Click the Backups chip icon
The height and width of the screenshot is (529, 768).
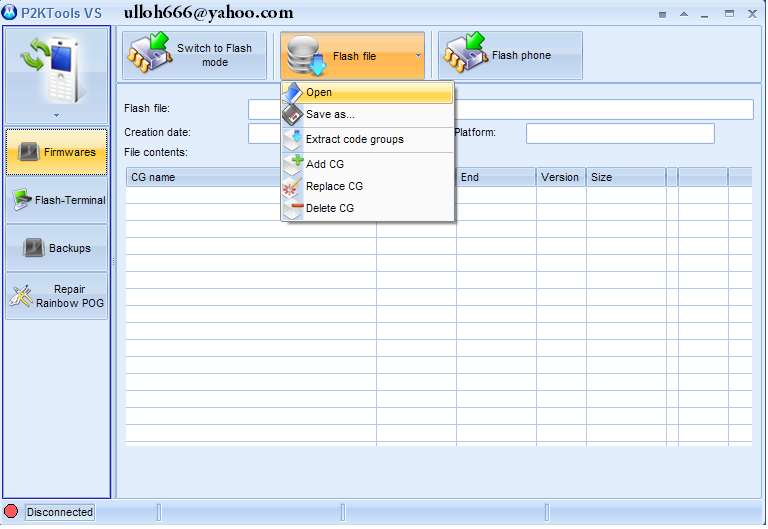coord(33,248)
